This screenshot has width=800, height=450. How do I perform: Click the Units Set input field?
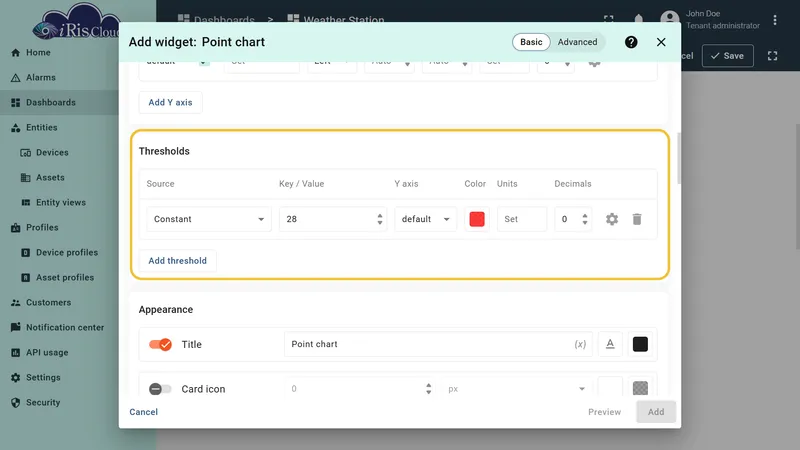pos(522,219)
